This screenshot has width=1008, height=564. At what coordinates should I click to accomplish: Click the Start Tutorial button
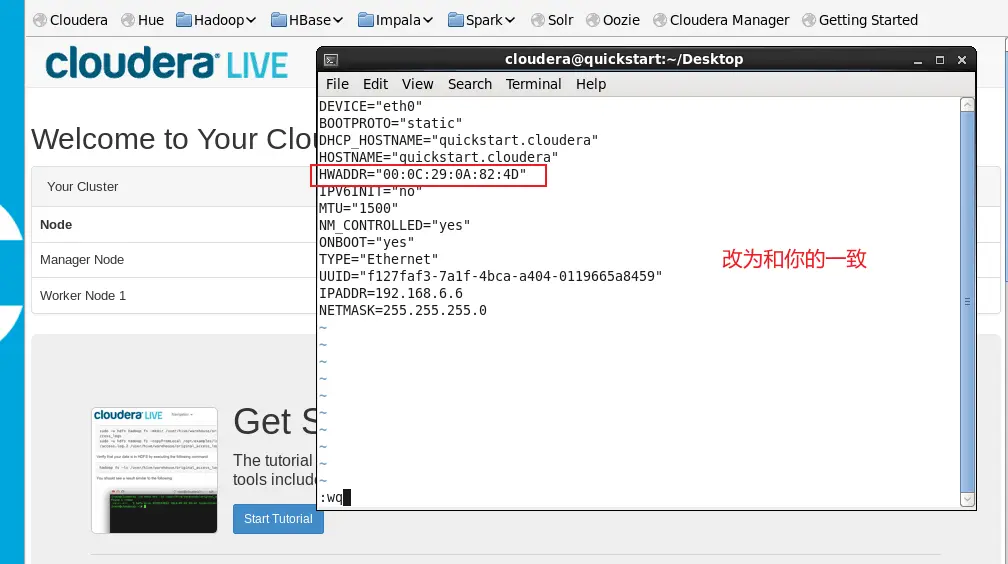pyautogui.click(x=278, y=519)
